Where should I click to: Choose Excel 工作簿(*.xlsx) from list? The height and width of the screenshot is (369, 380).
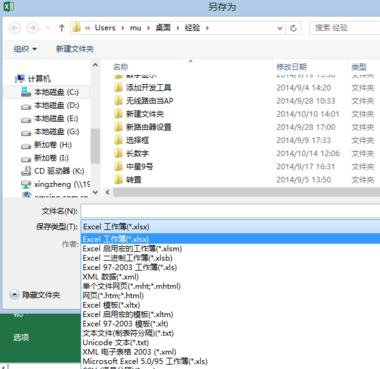tap(230, 239)
